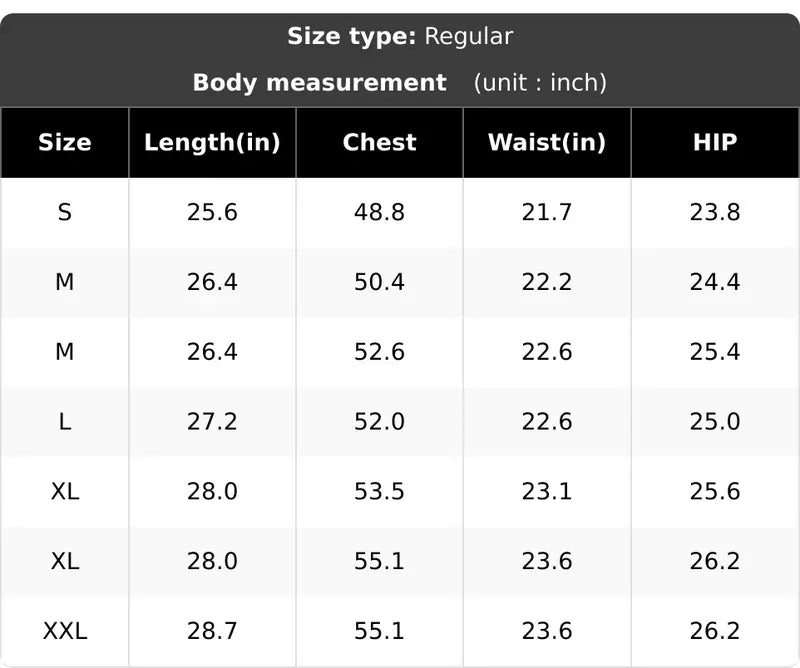This screenshot has height=668, width=800.
Task: Select the Waist(in) column header
Action: (547, 142)
